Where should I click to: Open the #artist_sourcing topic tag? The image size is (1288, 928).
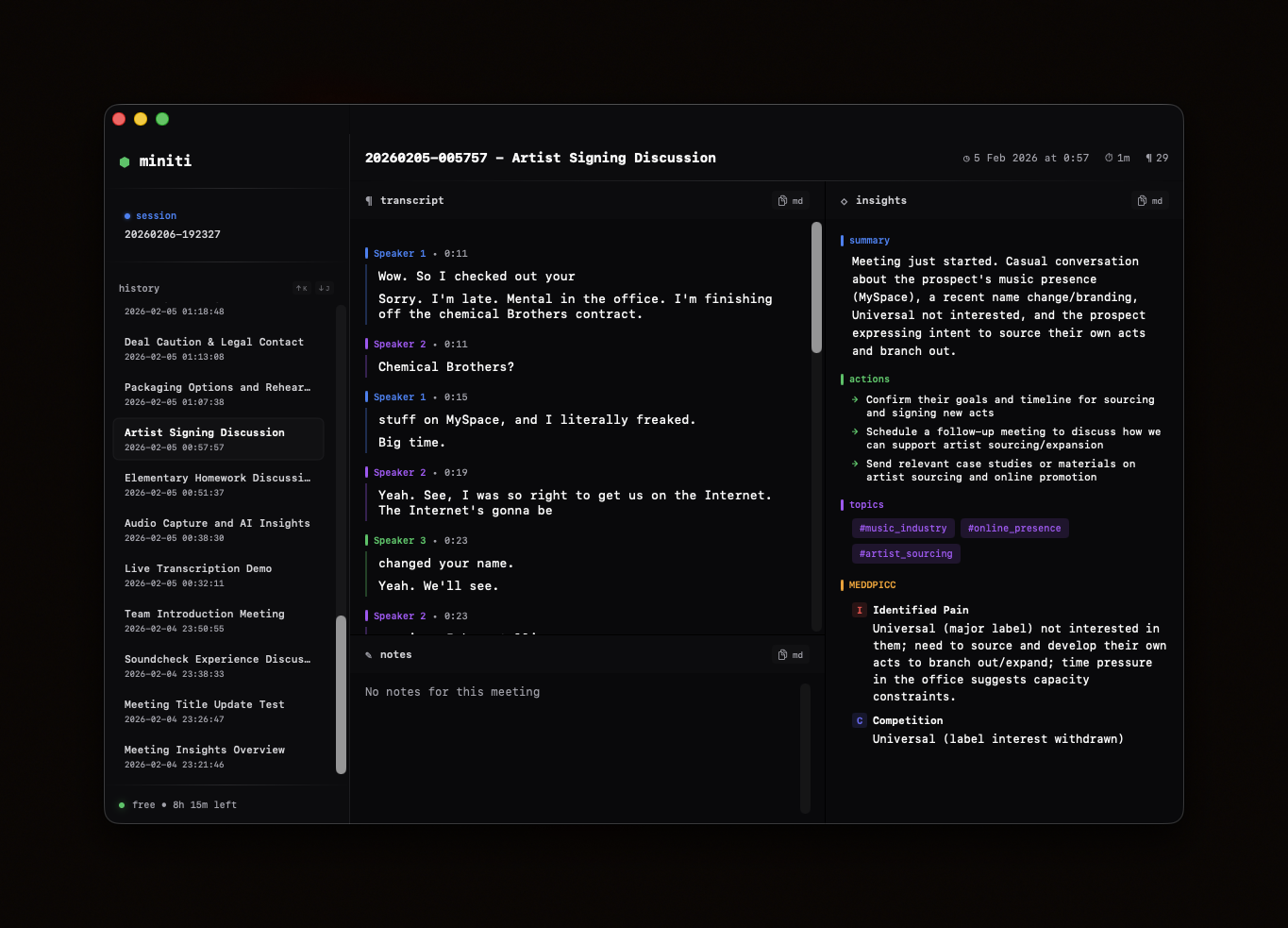click(x=905, y=553)
